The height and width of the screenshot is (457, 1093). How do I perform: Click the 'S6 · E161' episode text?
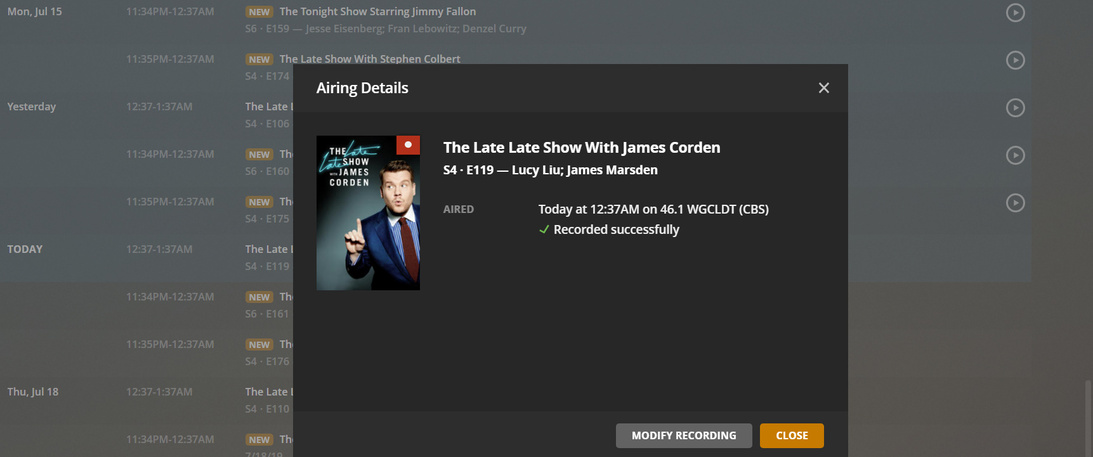click(267, 313)
